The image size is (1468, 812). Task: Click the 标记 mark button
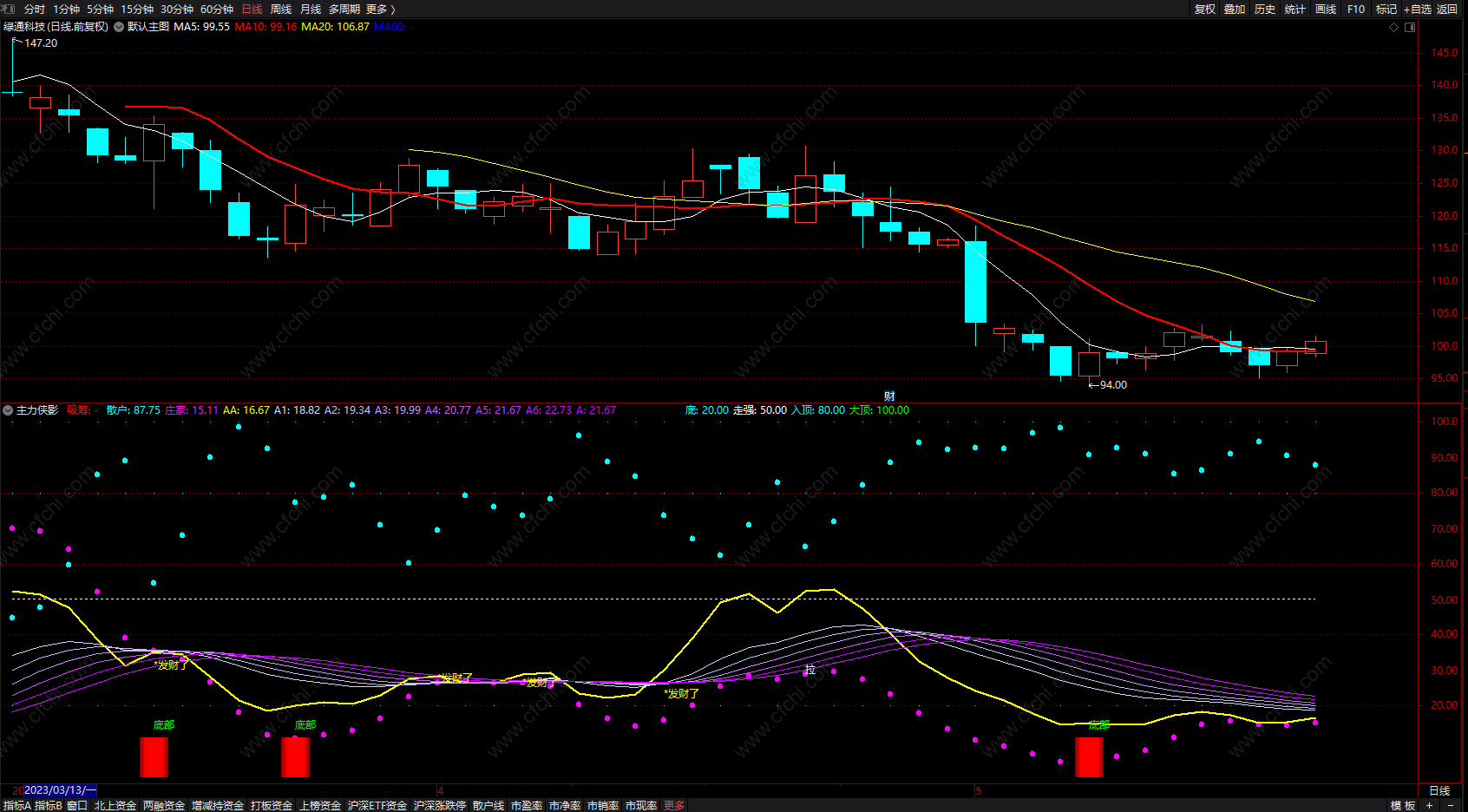tap(1386, 9)
